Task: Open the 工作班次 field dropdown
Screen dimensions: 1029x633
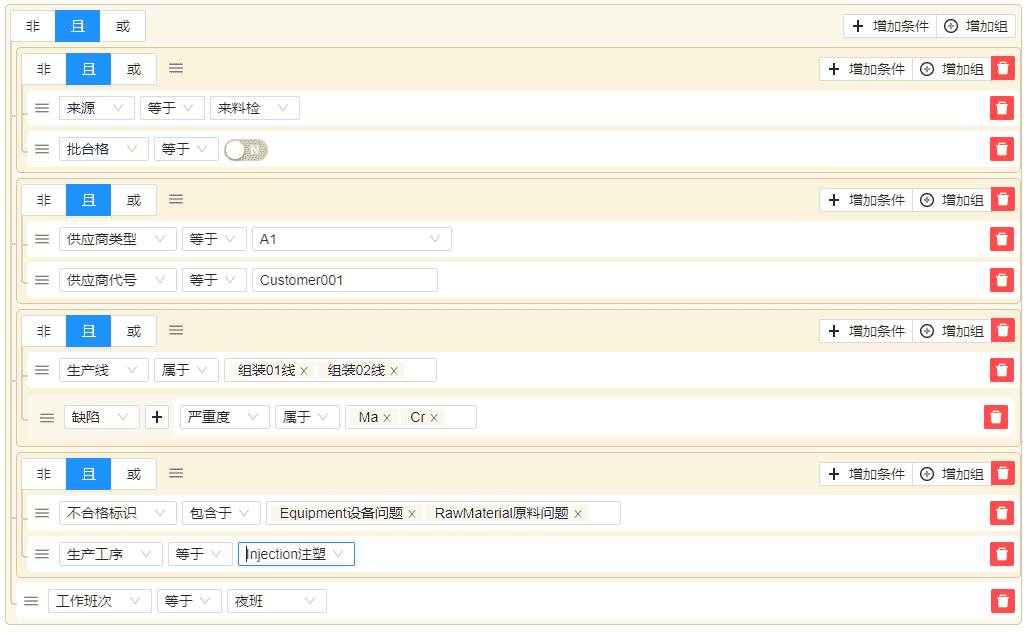Action: (100, 601)
